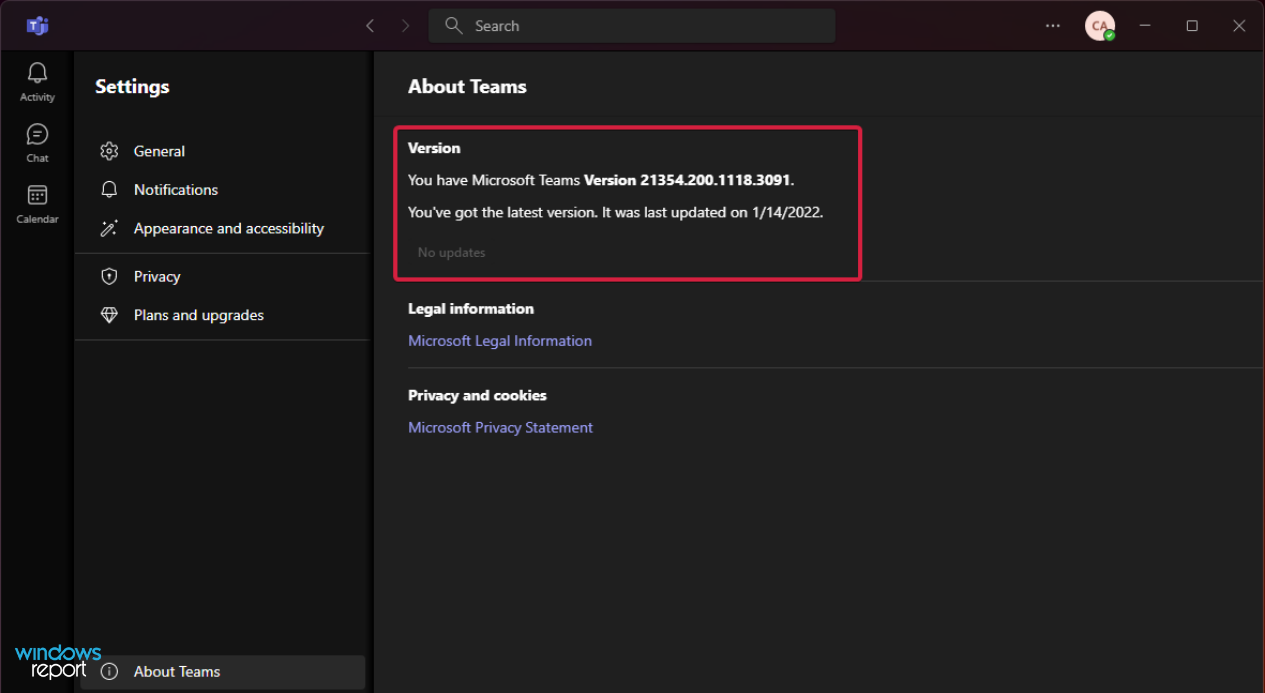Open Notifications settings
Image resolution: width=1265 pixels, height=693 pixels.
(222, 189)
